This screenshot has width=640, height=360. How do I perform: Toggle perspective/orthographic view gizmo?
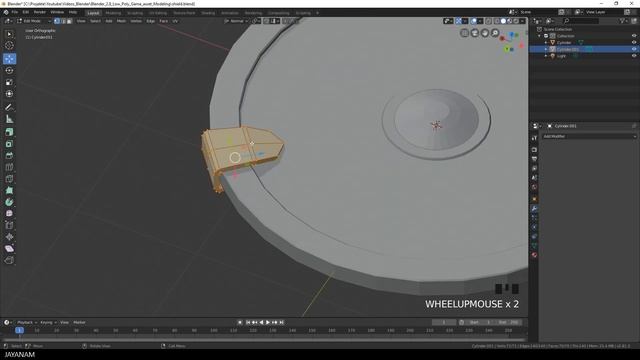(464, 33)
